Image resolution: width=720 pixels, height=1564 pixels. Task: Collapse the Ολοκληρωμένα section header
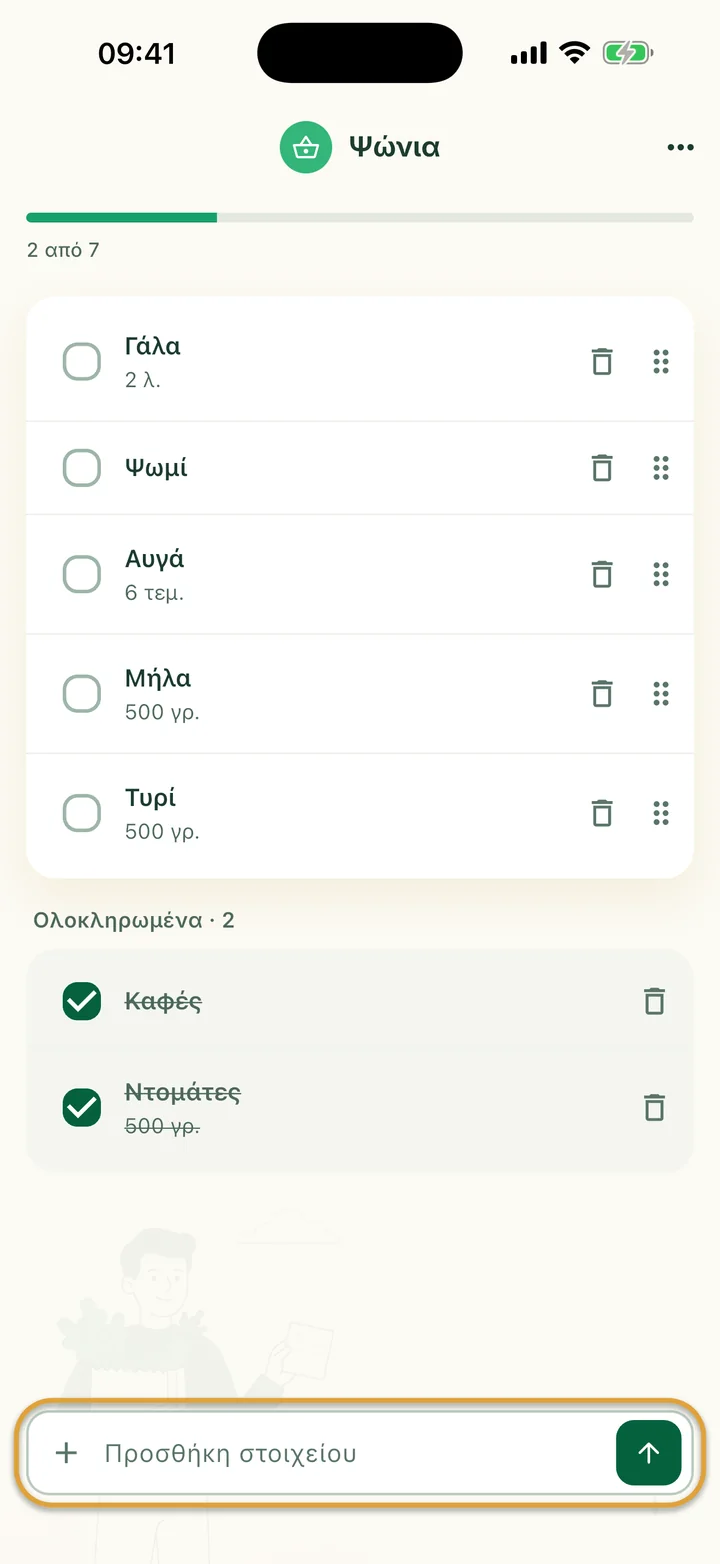tap(134, 920)
